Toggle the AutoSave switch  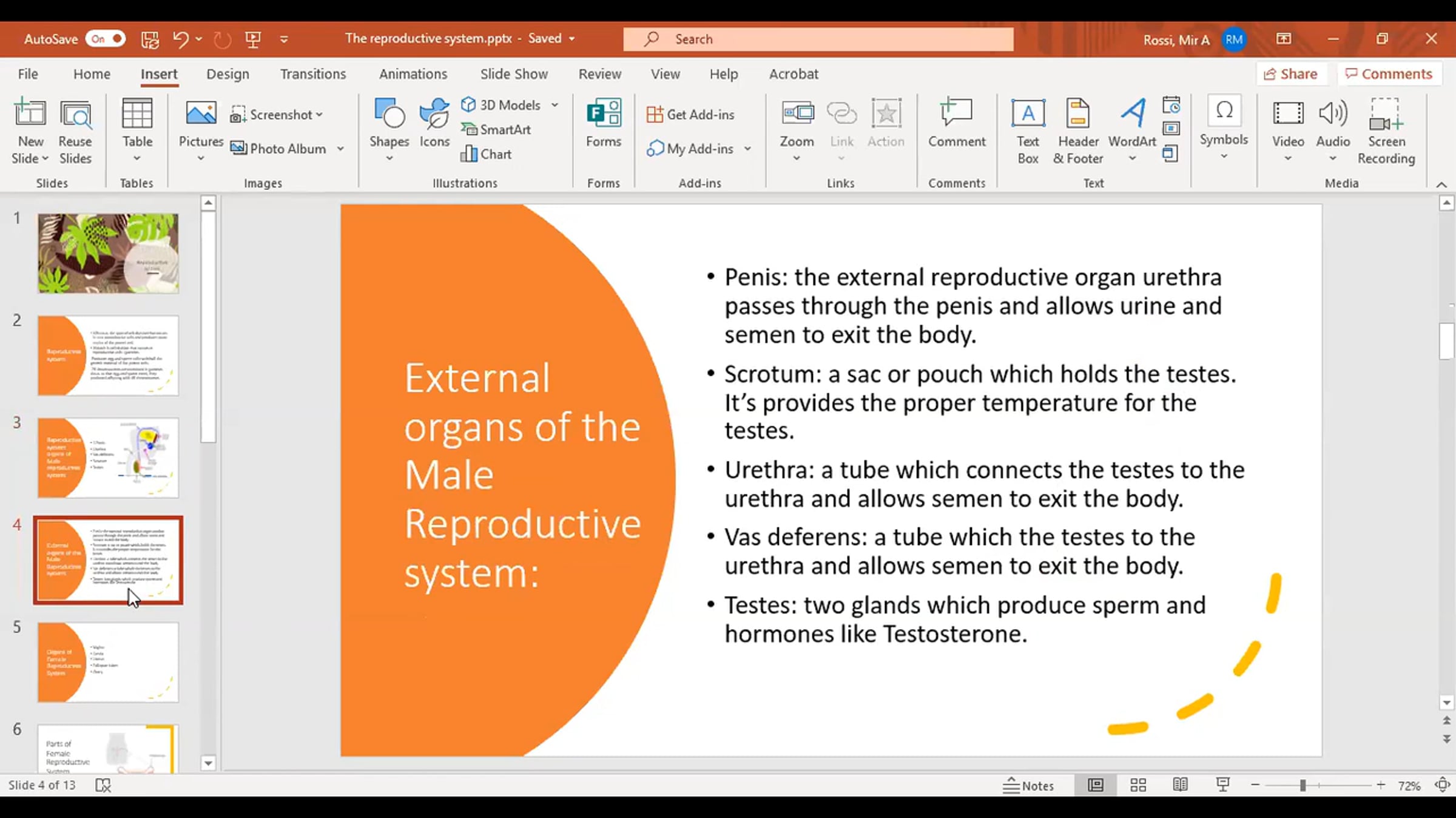106,39
